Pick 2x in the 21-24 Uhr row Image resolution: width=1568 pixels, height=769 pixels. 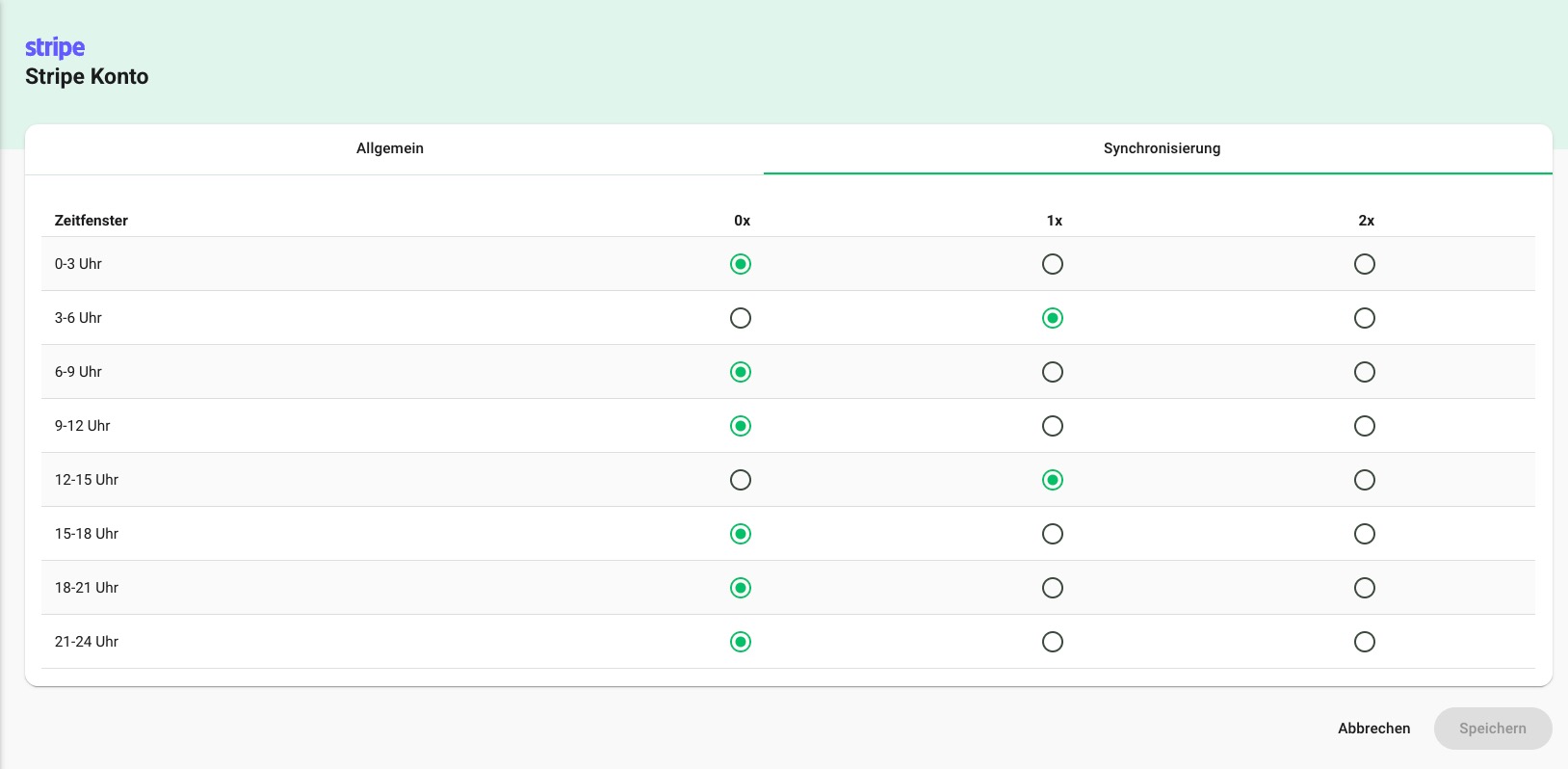click(x=1365, y=642)
